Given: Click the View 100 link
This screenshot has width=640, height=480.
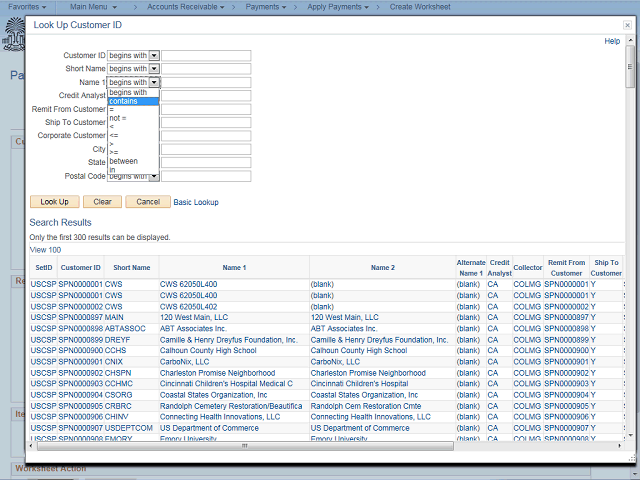Looking at the screenshot, I should (x=45, y=250).
